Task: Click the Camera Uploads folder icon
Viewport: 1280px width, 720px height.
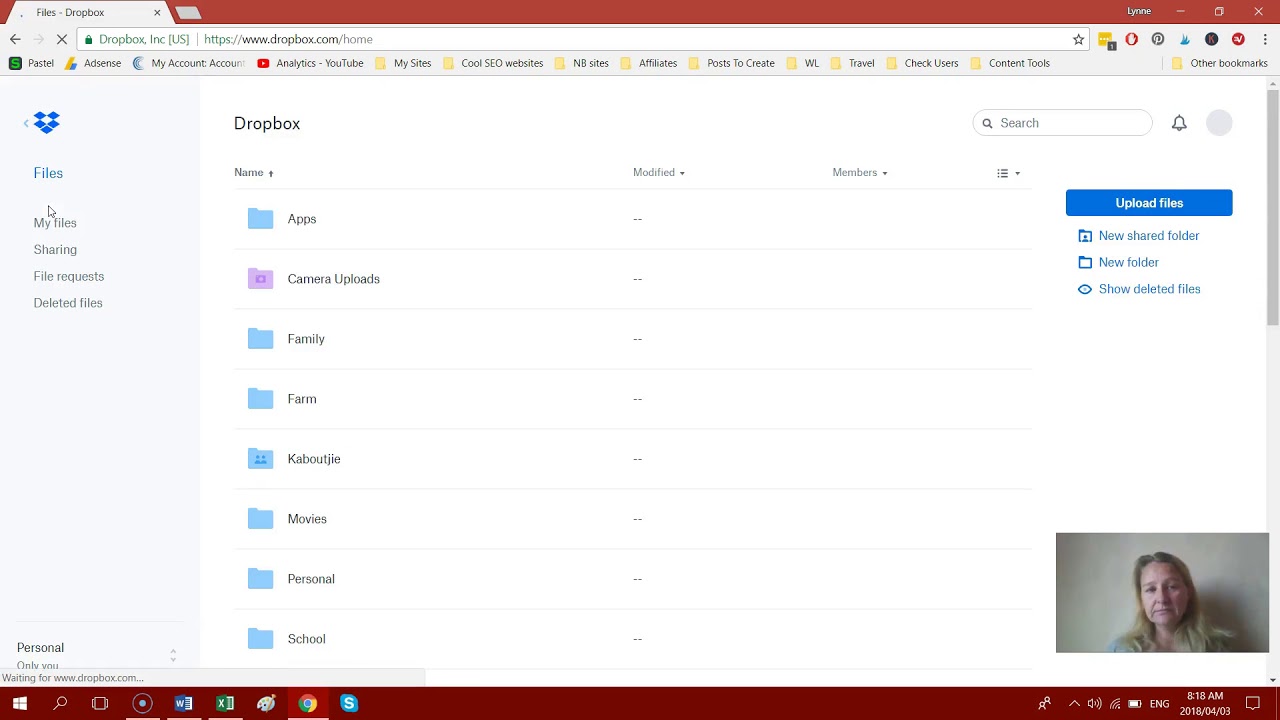Action: click(x=260, y=279)
